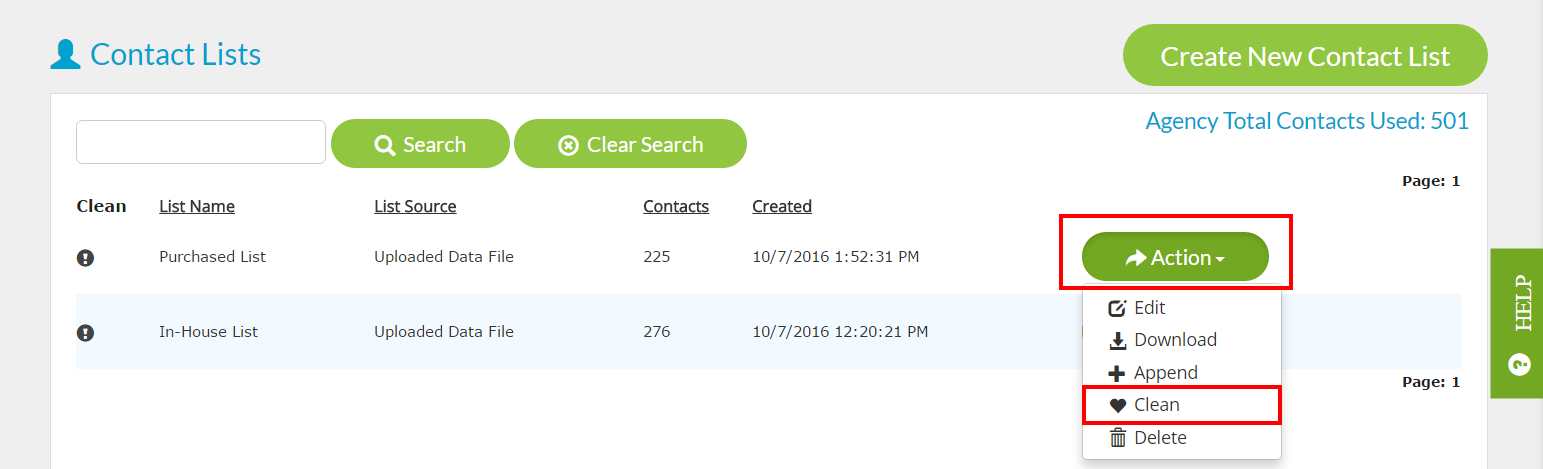Viewport: 1543px width, 469px height.
Task: Click the warning icon for In-House List
Action: point(86,333)
